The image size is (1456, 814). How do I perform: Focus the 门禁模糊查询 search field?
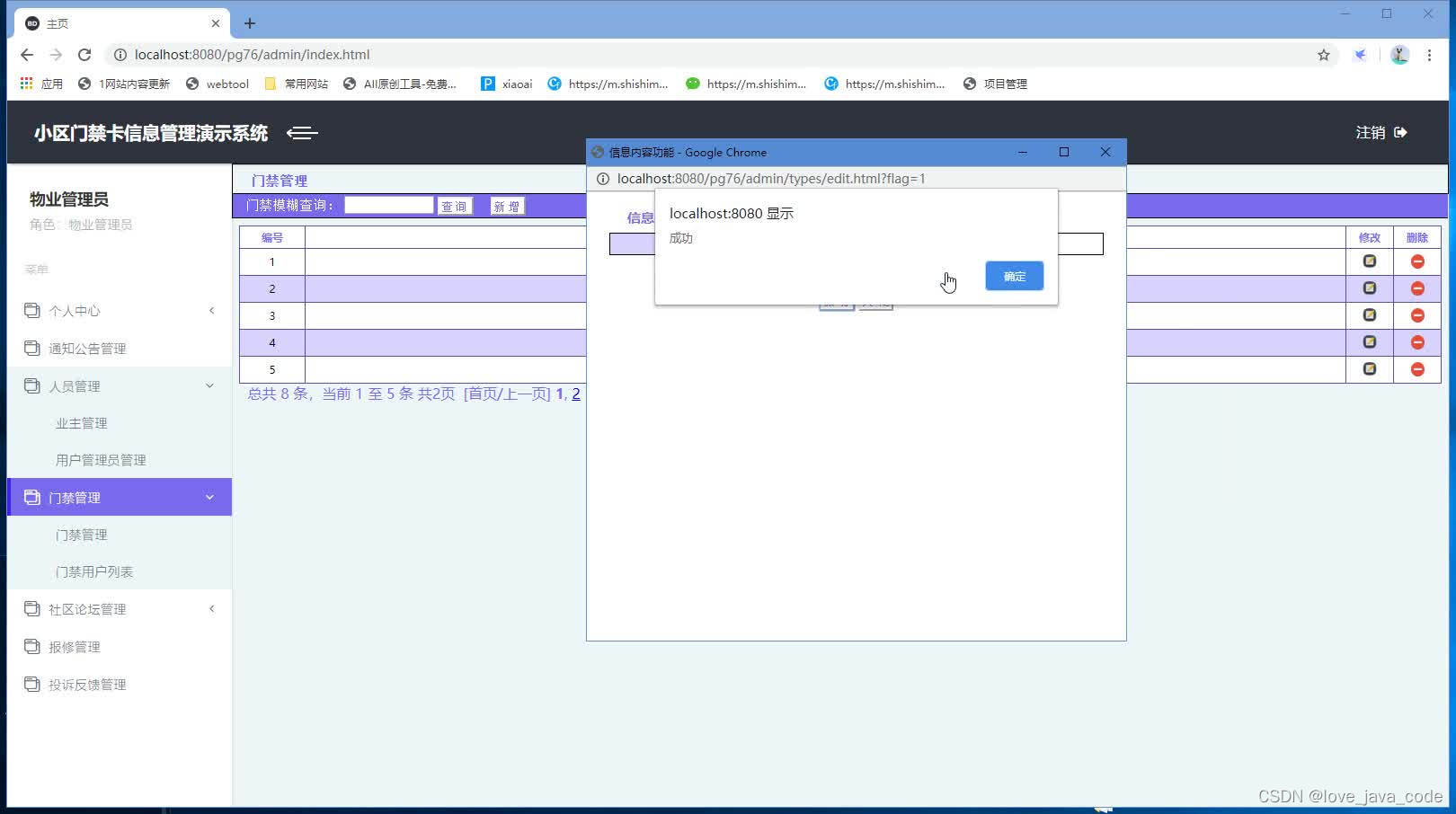tap(388, 205)
